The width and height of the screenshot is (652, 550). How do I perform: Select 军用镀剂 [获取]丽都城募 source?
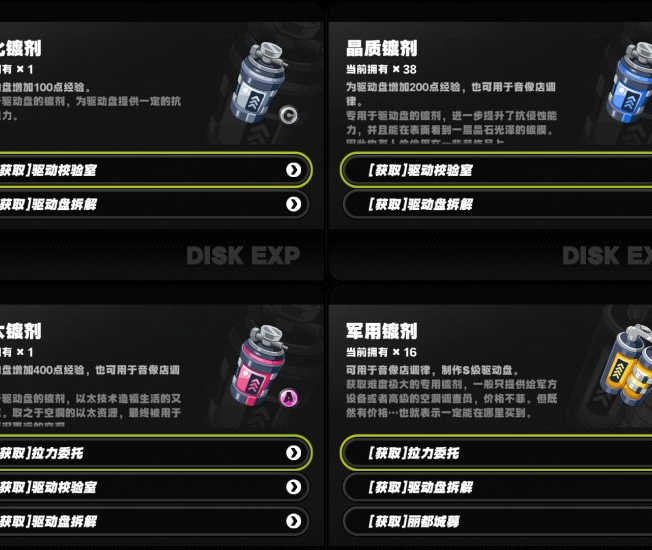point(497,521)
